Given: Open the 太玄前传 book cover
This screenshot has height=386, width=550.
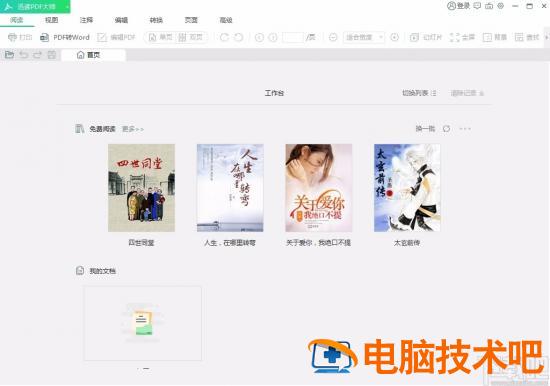Looking at the screenshot, I should pyautogui.click(x=407, y=188).
